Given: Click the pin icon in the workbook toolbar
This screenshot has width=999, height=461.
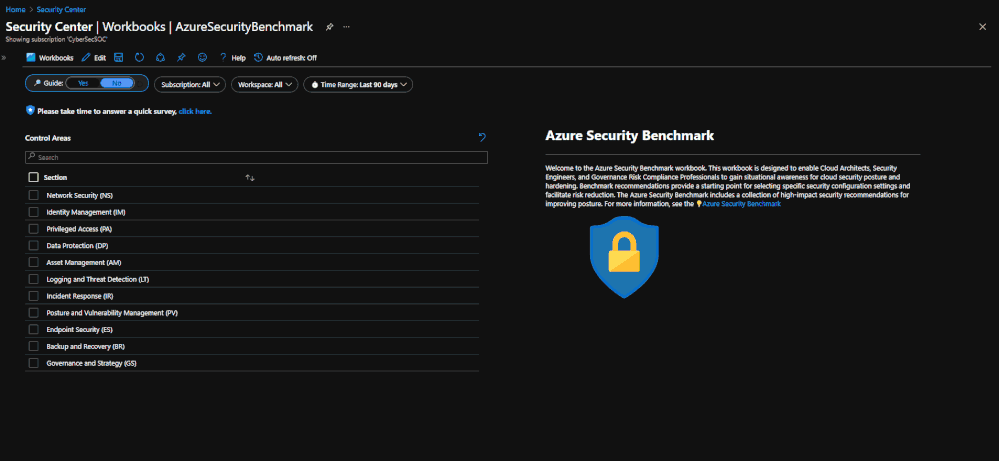Looking at the screenshot, I should coord(181,58).
